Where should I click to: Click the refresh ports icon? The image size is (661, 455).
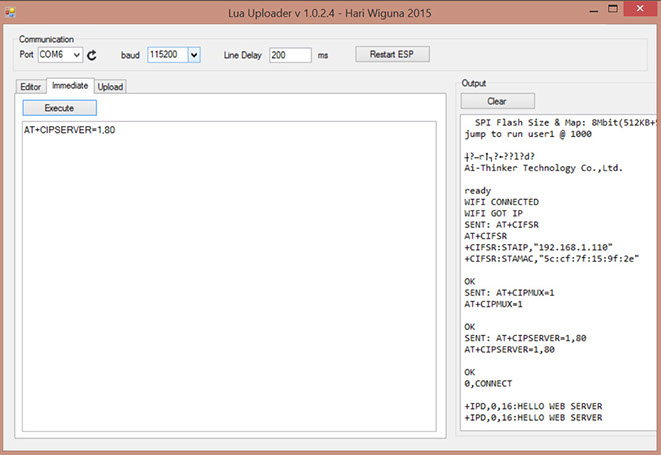(92, 55)
